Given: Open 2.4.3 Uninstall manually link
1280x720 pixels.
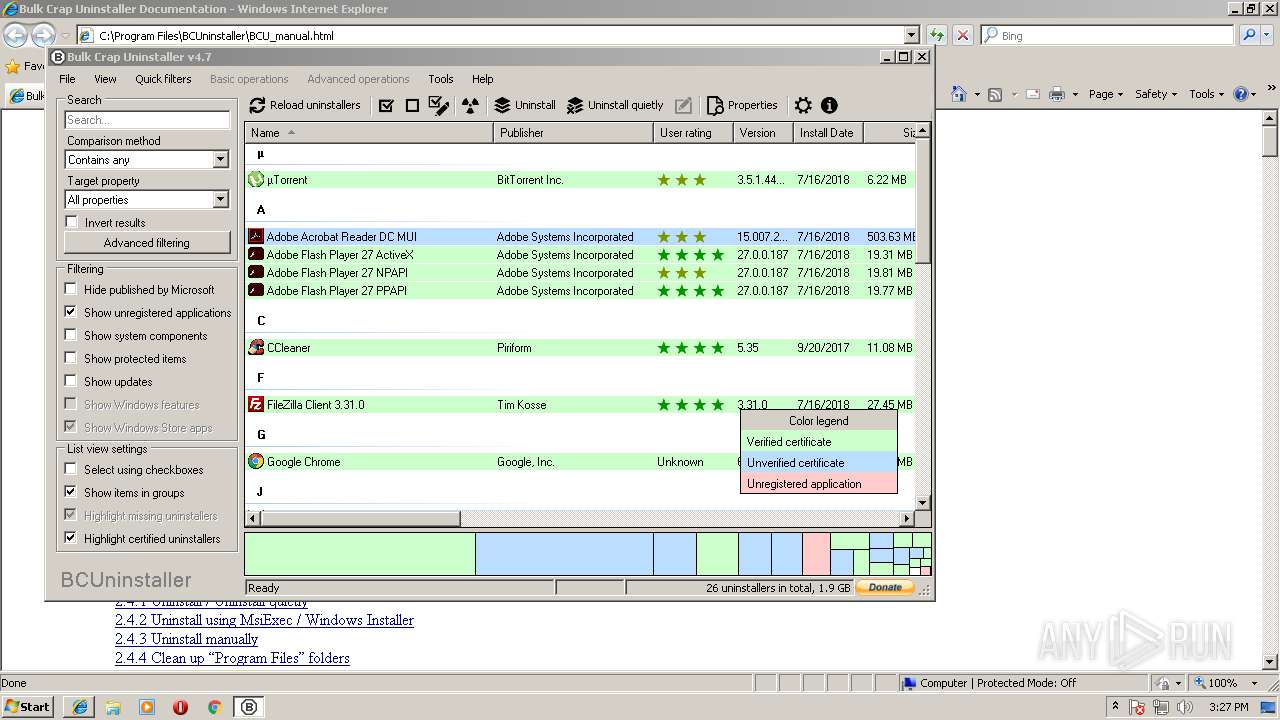Looking at the screenshot, I should [x=186, y=639].
